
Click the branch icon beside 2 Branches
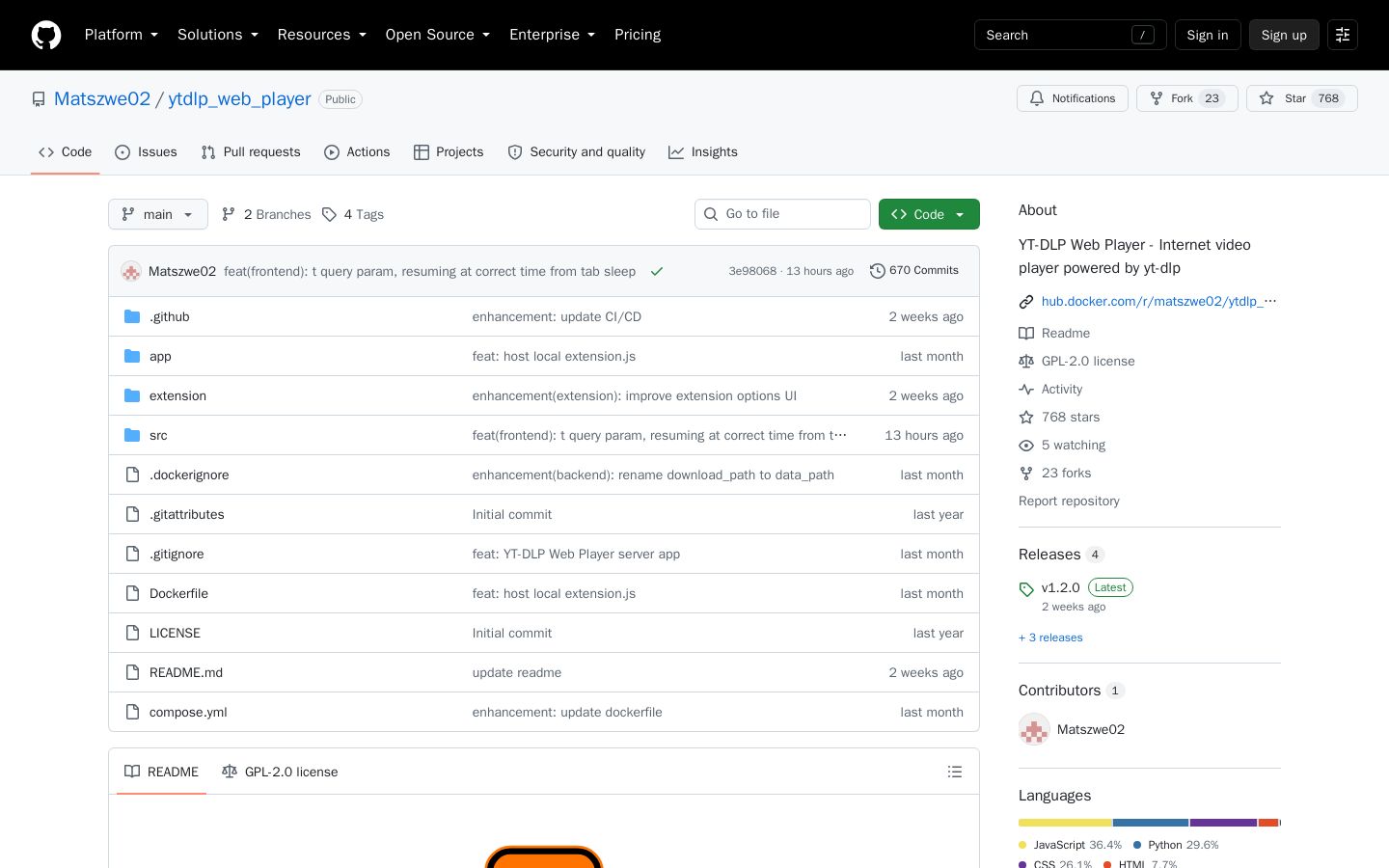click(229, 214)
